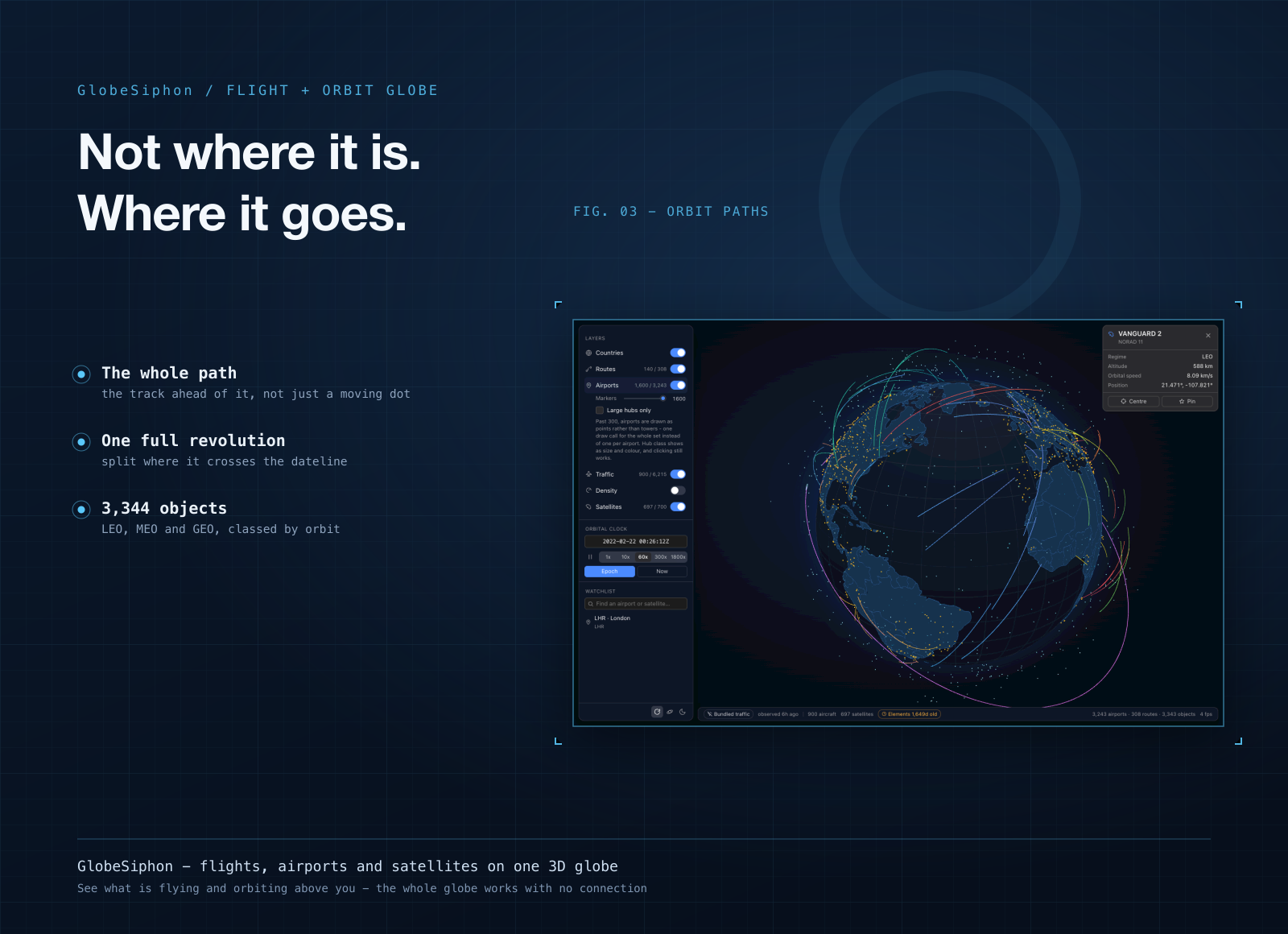The height and width of the screenshot is (934, 1288).
Task: Click the orbit view icon in the panel footer
Action: 670,712
